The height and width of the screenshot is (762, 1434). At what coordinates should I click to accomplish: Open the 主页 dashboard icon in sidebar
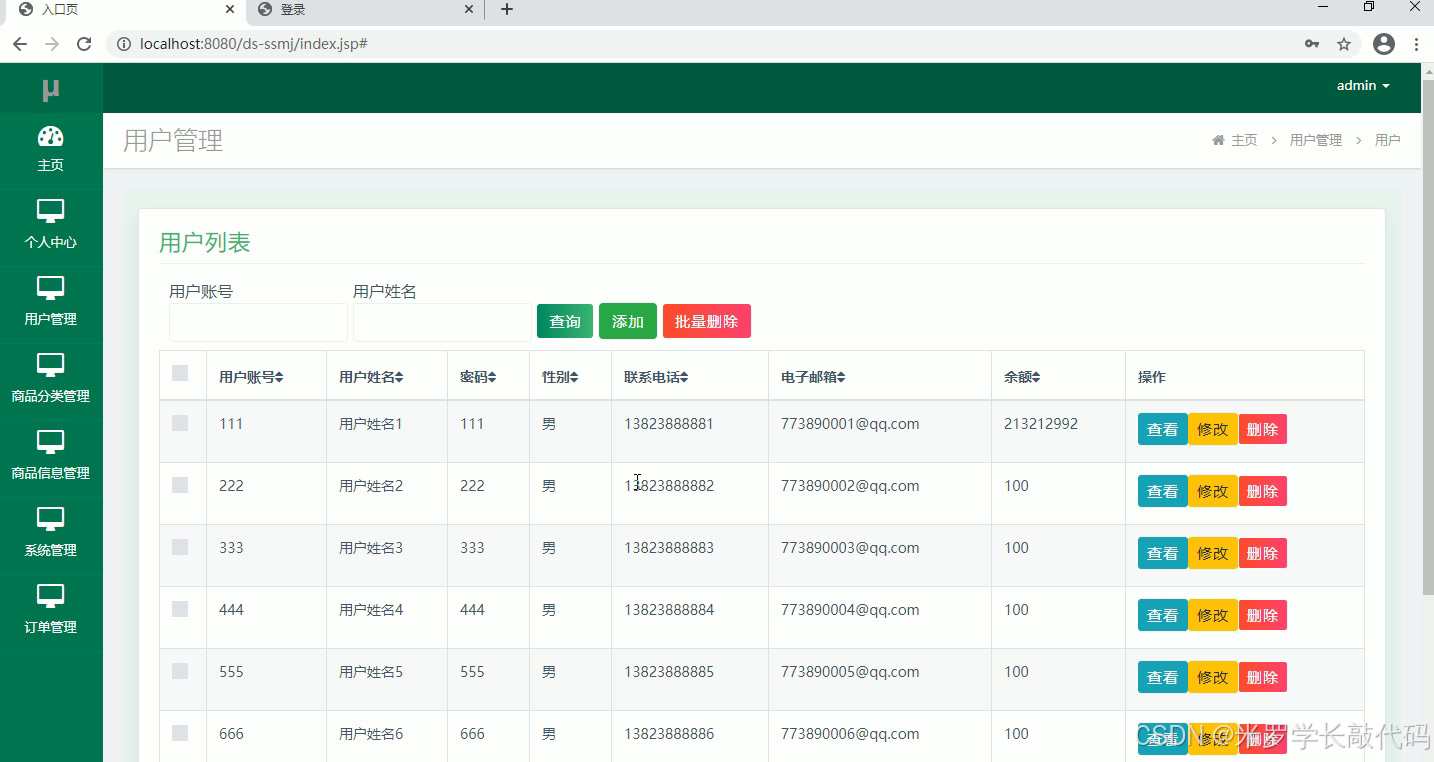[x=50, y=137]
